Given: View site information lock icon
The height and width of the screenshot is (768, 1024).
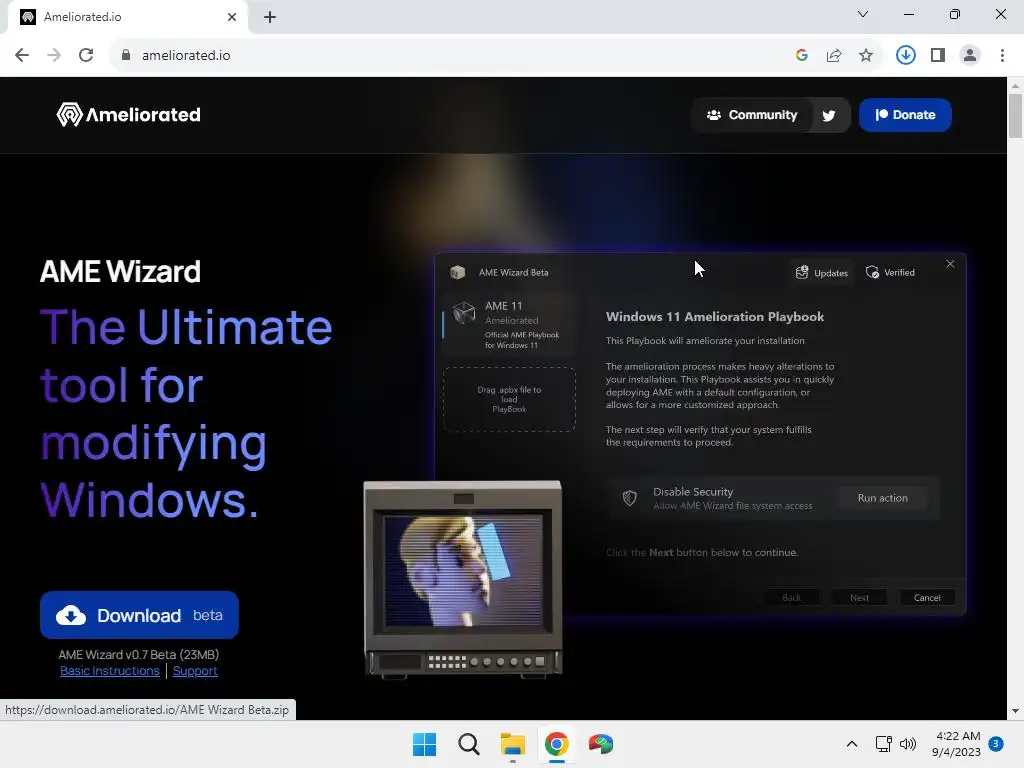Looking at the screenshot, I should point(126,55).
